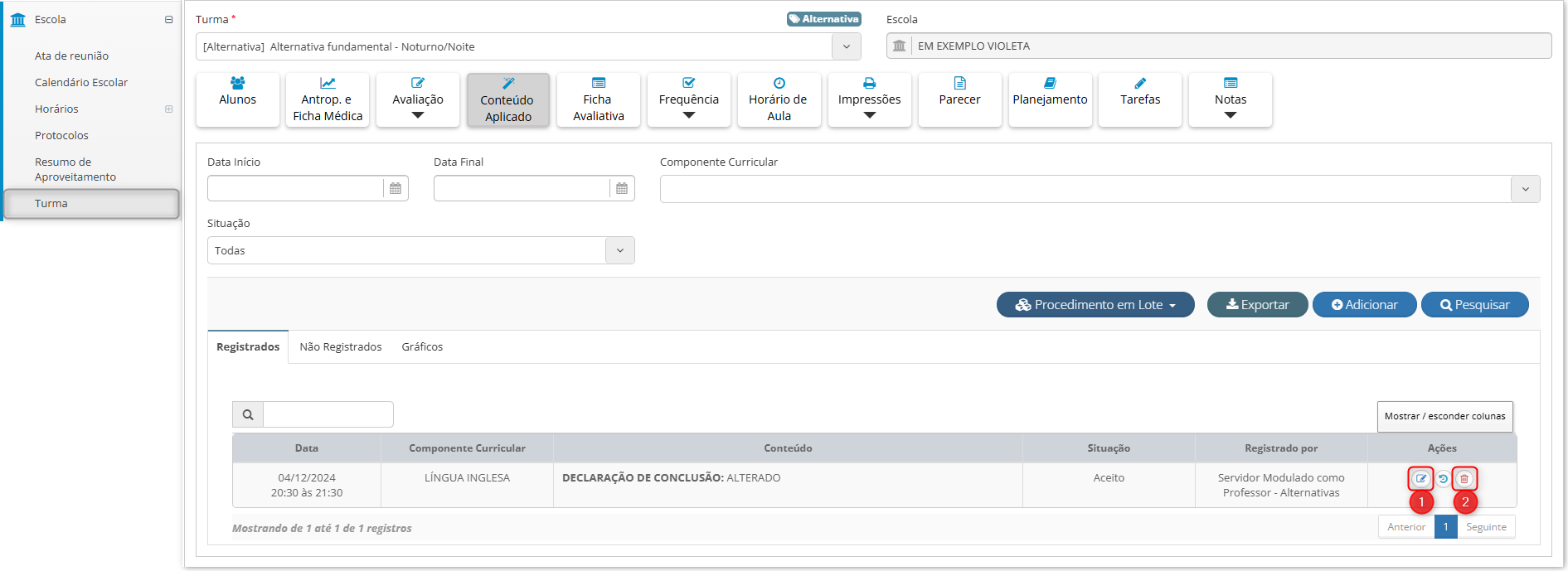Click the DECLARAÇÃO DE CONCLUSÃO content cell
1568x571 pixels.
point(788,485)
